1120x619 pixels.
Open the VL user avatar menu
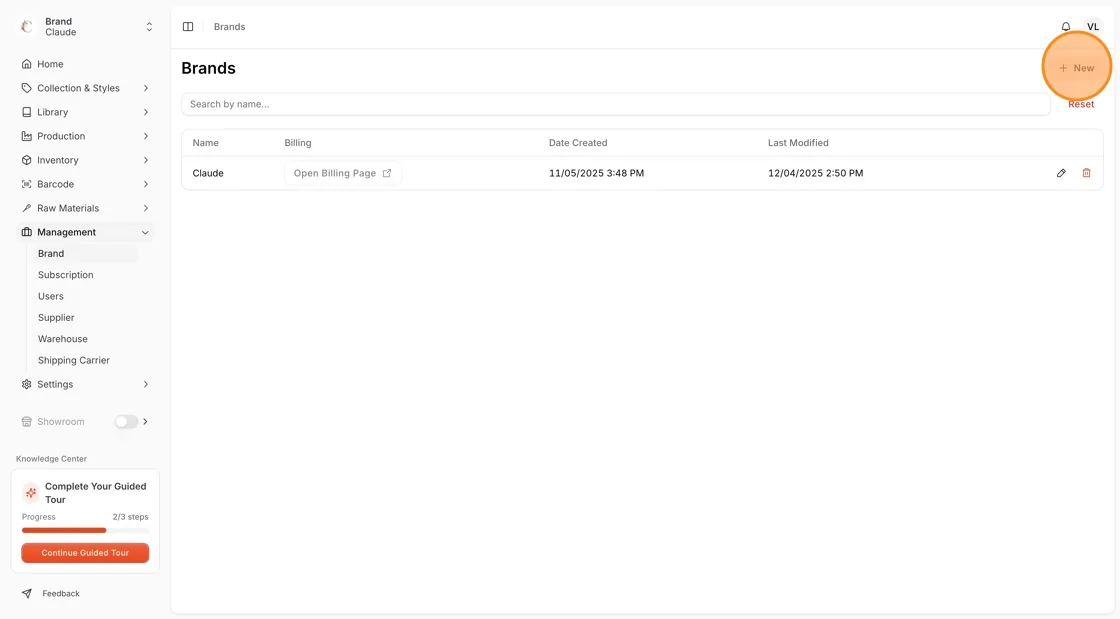coord(1093,26)
